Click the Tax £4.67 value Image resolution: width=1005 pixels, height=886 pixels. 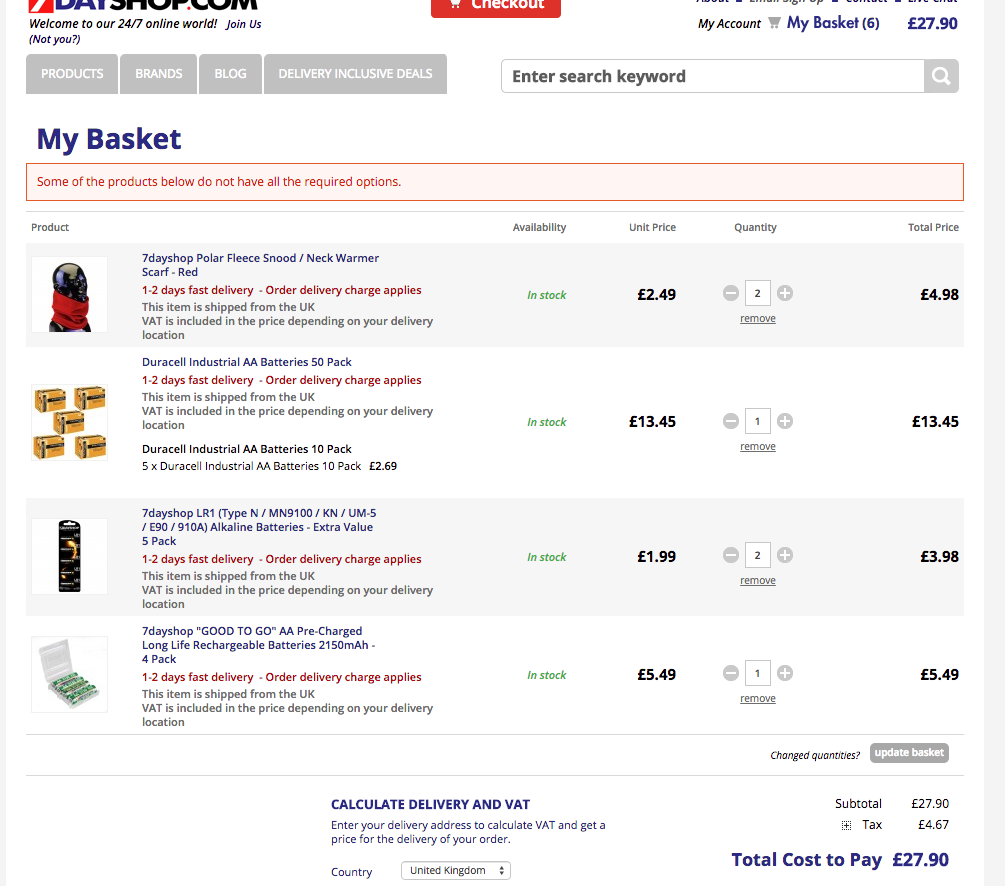pyautogui.click(x=933, y=825)
